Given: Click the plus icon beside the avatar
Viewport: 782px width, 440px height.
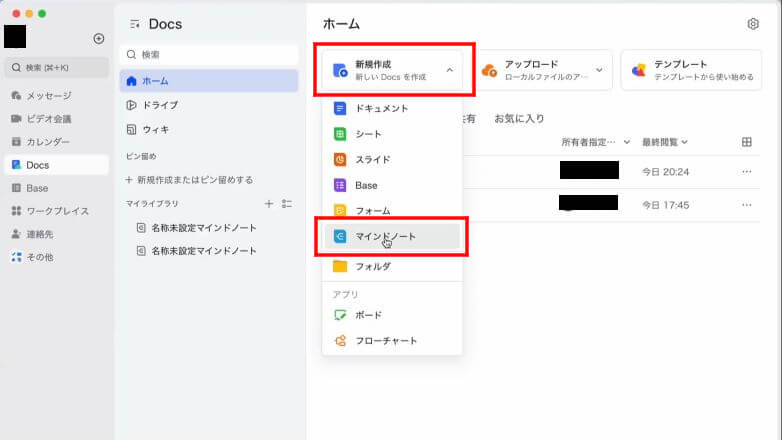Looking at the screenshot, I should [x=99, y=38].
